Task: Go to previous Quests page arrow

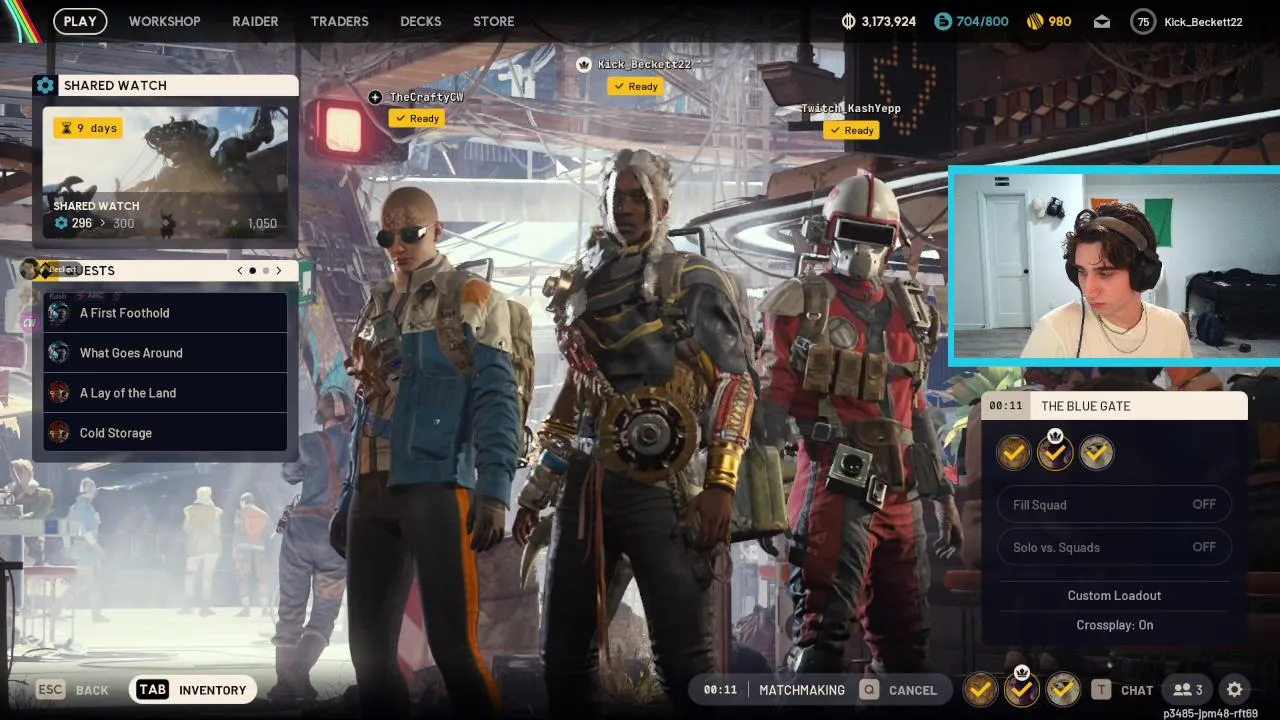Action: coord(240,271)
